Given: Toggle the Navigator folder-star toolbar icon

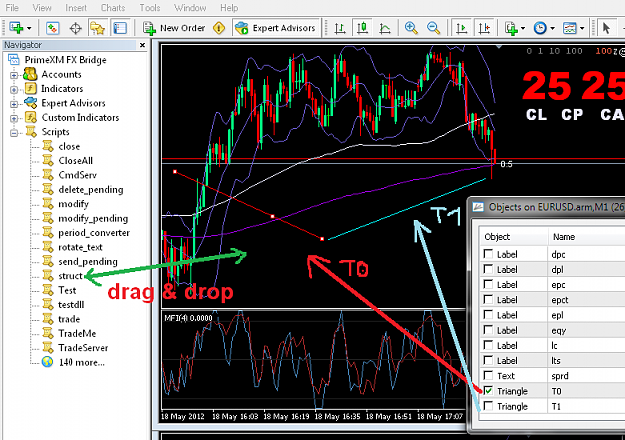Looking at the screenshot, I should (x=97, y=28).
